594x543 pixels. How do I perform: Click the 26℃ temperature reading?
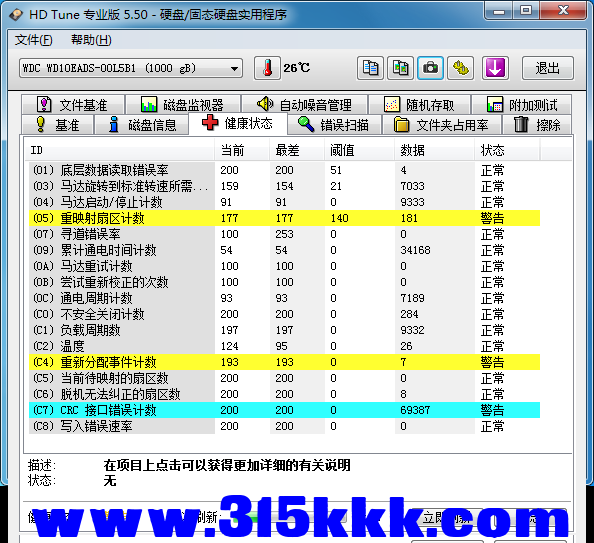pyautogui.click(x=297, y=68)
